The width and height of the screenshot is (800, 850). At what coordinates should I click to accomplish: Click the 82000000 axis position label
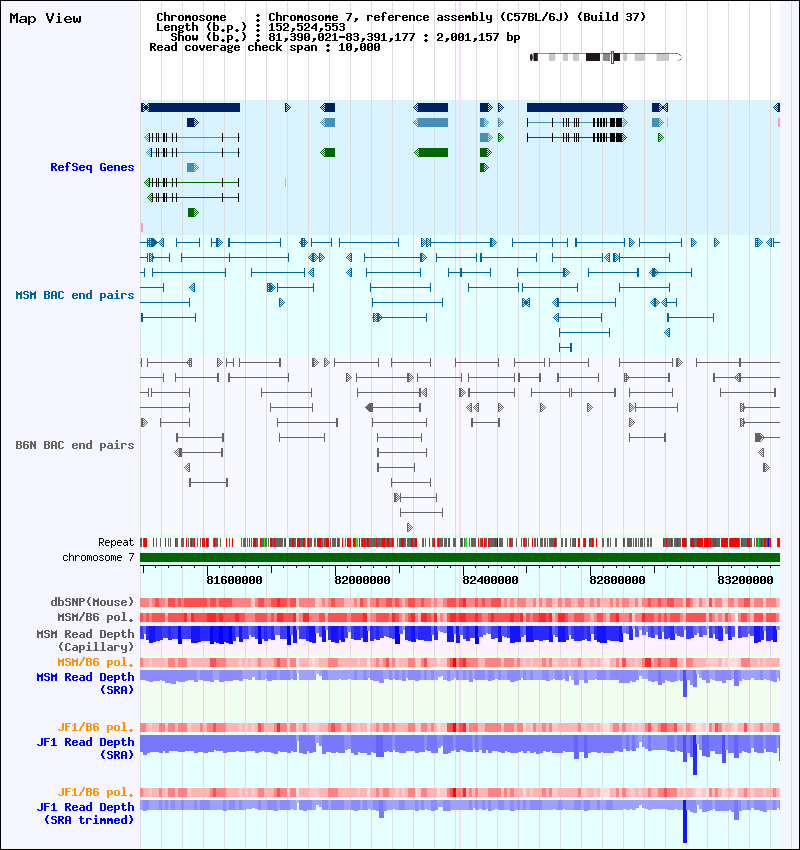362,580
